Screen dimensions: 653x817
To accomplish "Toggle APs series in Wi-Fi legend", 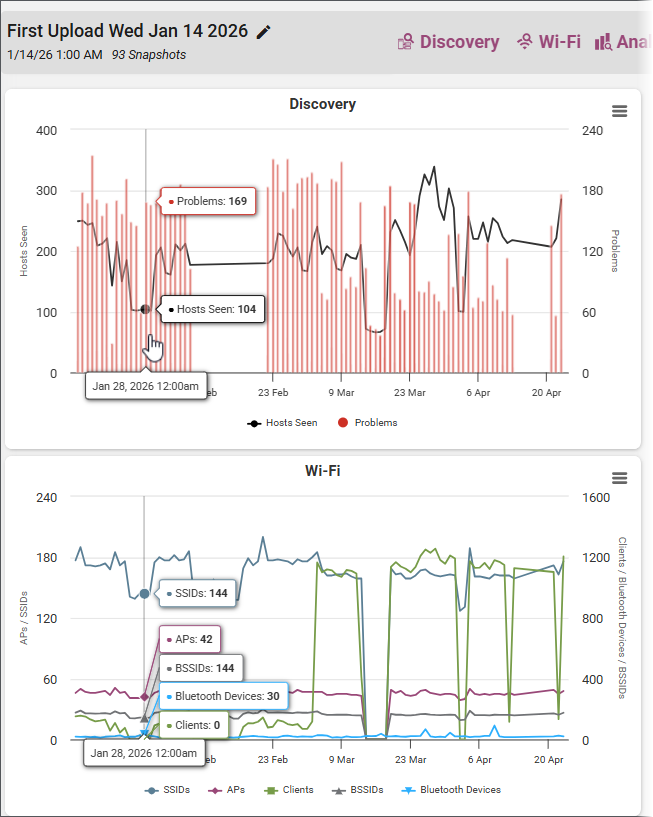I will point(226,790).
